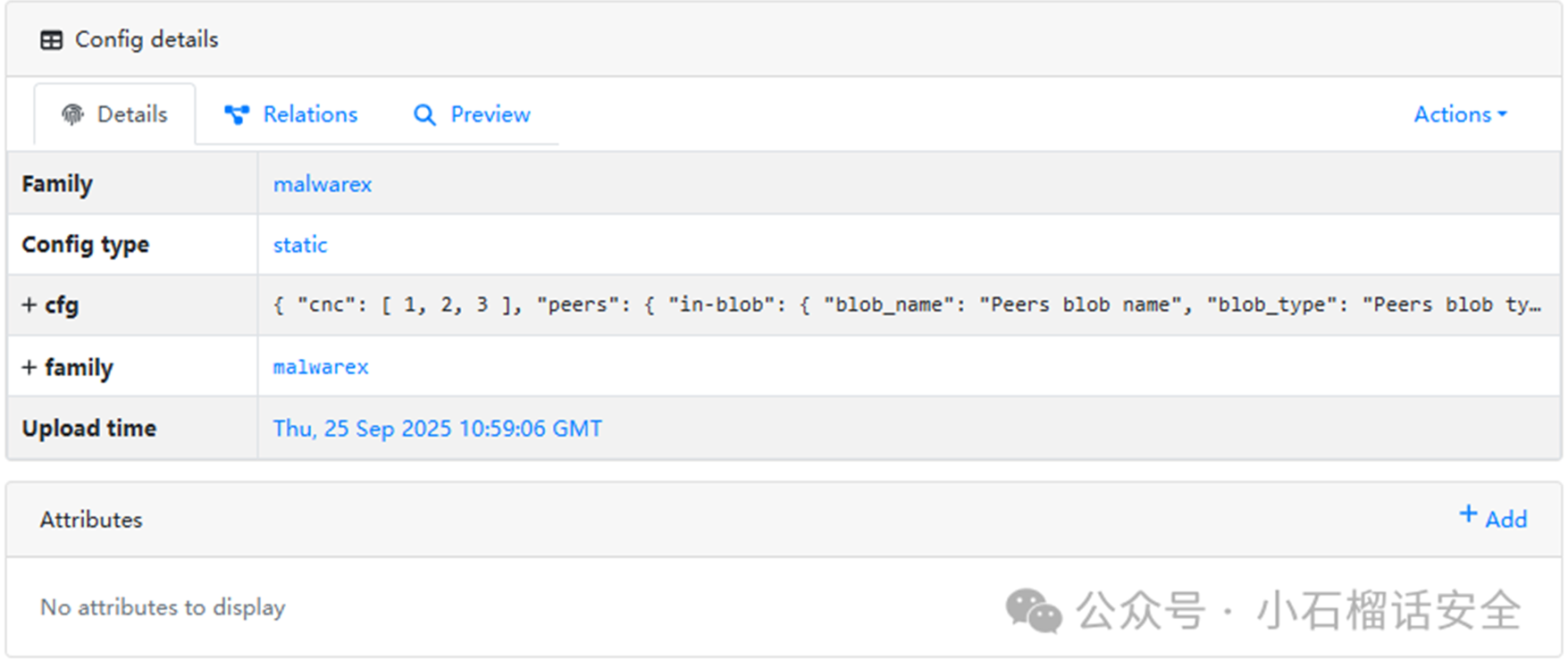Click the static config type link
The image size is (1568, 660).
click(299, 245)
